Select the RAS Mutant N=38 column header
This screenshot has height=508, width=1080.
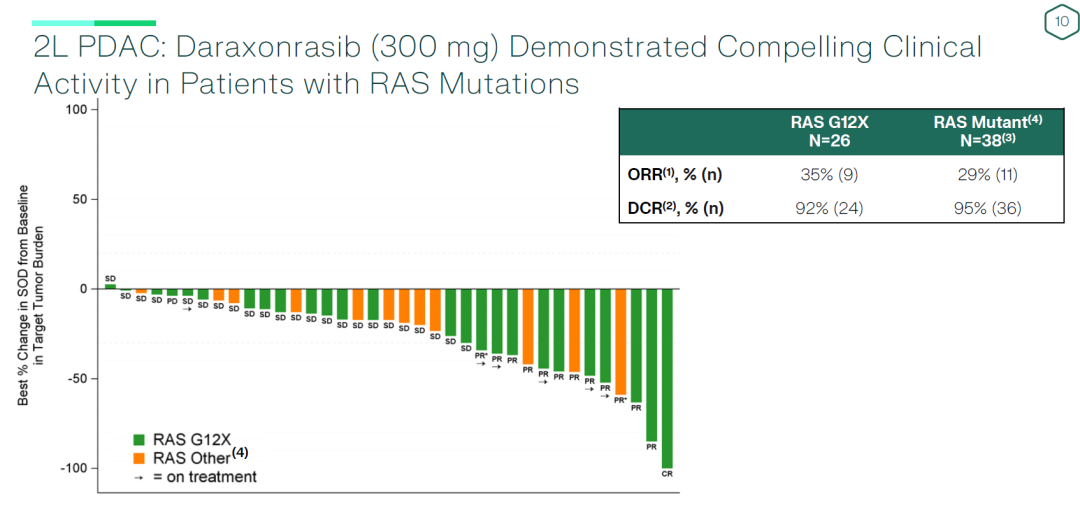988,131
